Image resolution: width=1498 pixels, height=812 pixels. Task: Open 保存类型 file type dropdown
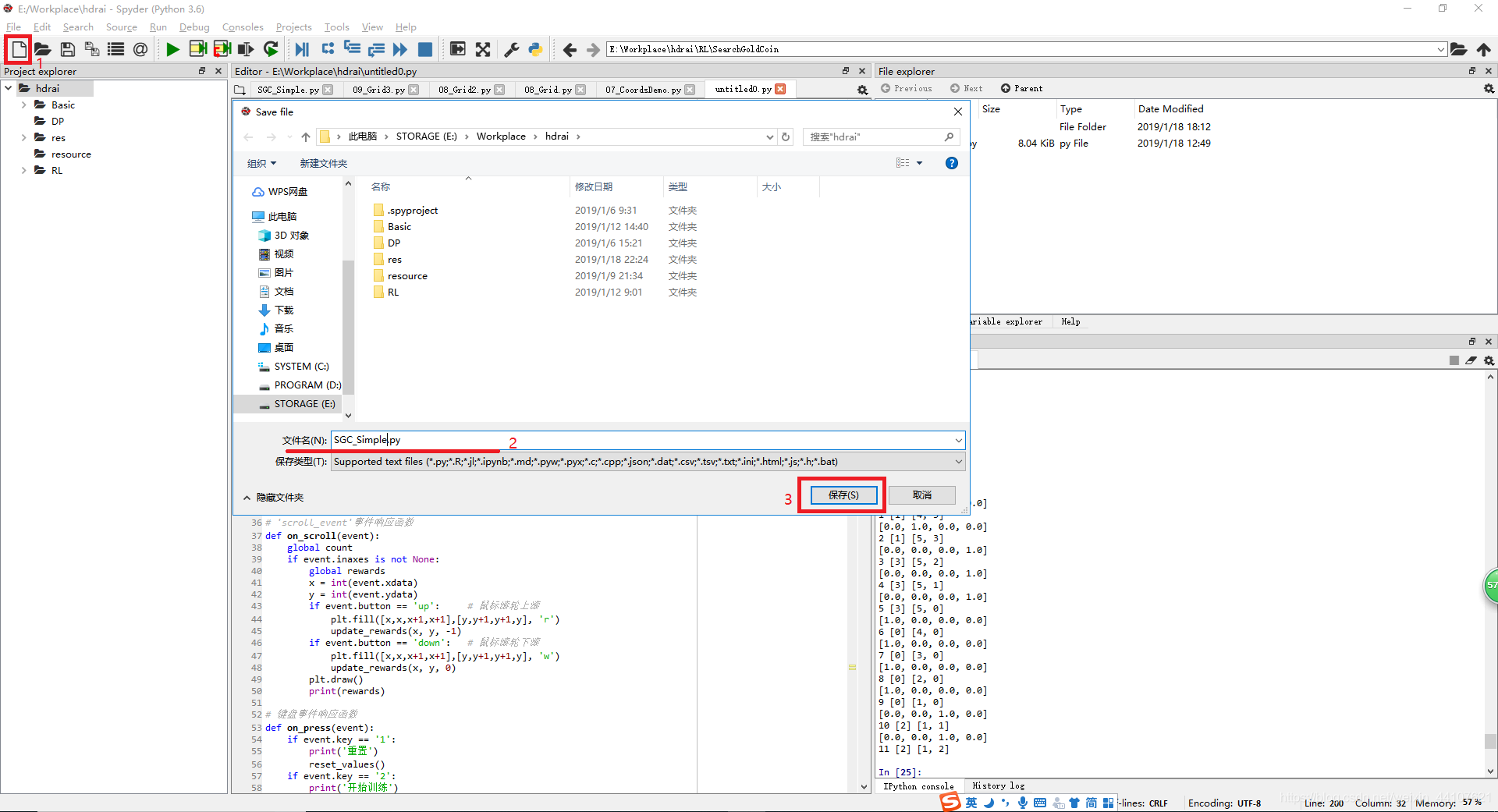point(648,462)
